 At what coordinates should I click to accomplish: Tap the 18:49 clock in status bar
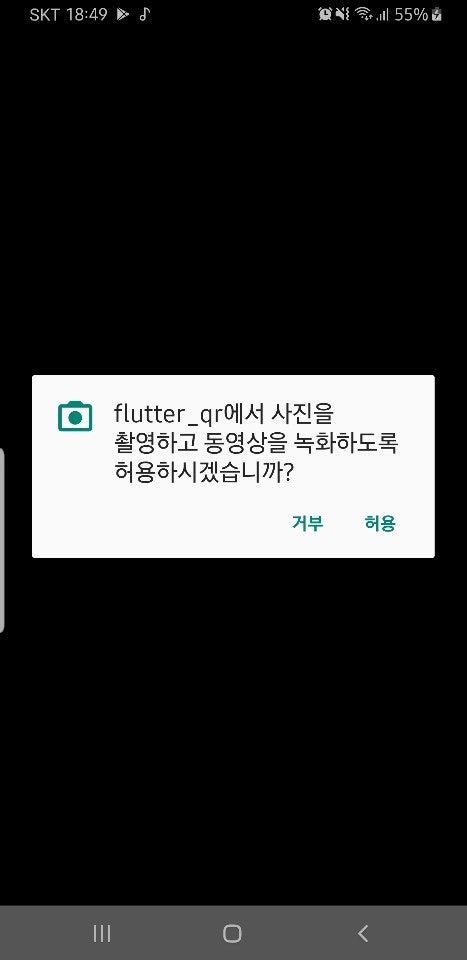coord(88,15)
